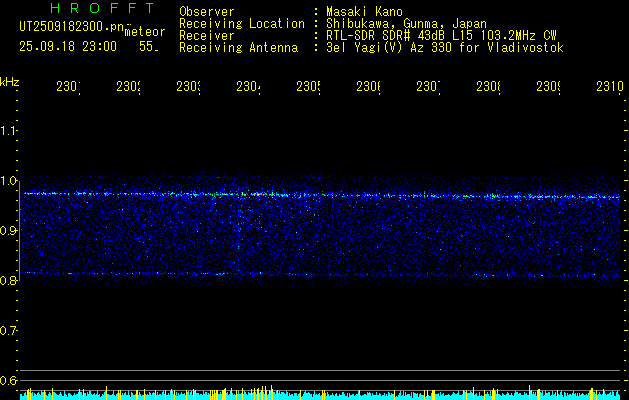This screenshot has width=629, height=400.
Task: Click the 'Receiving Location' field label
Action: click(242, 24)
